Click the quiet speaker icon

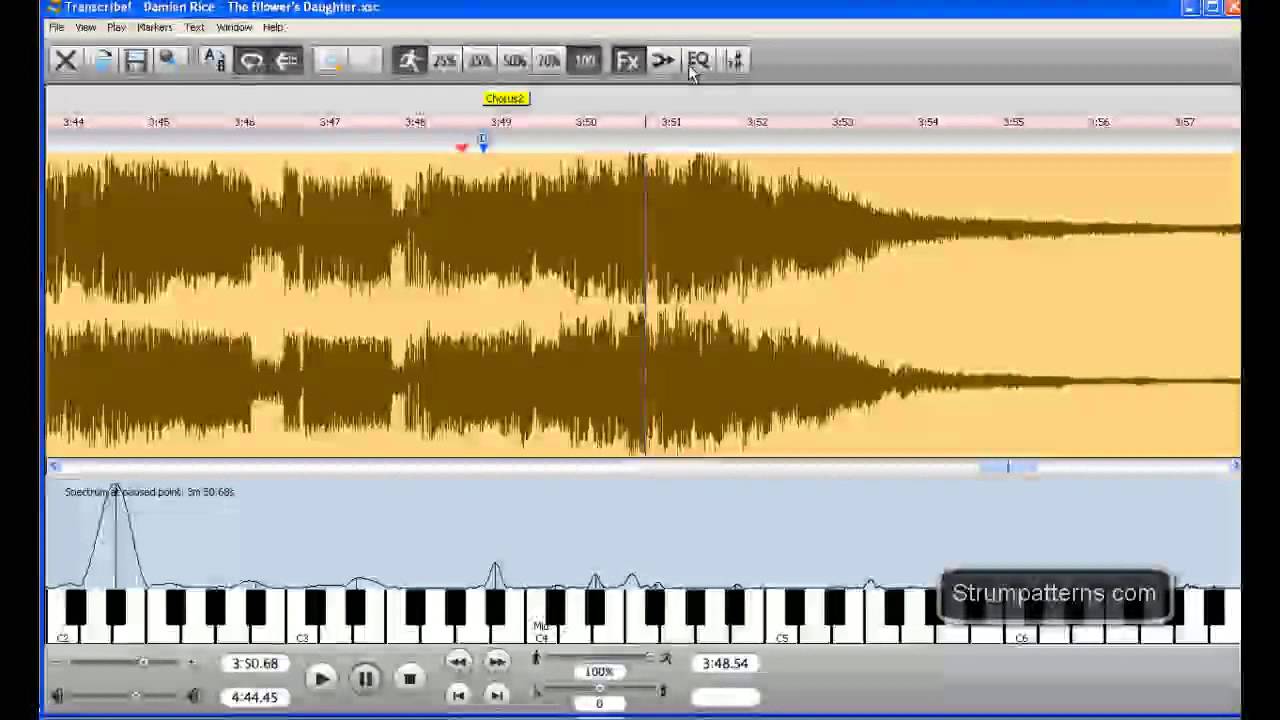coord(57,696)
